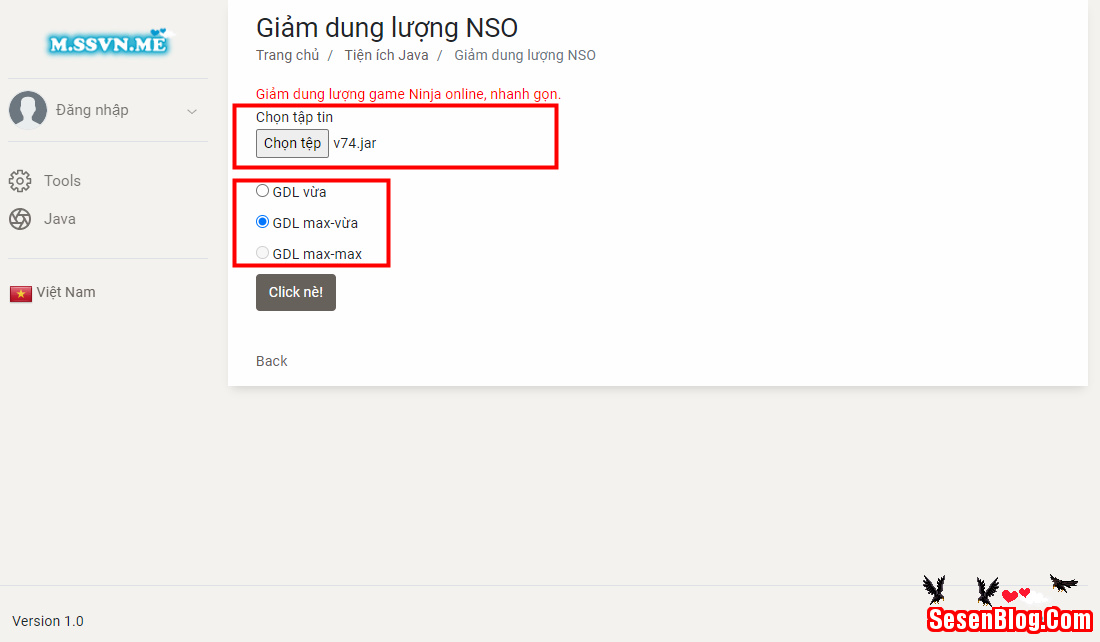Viewport: 1100px width, 642px height.
Task: Select the GDL vừa radio option
Action: click(263, 191)
